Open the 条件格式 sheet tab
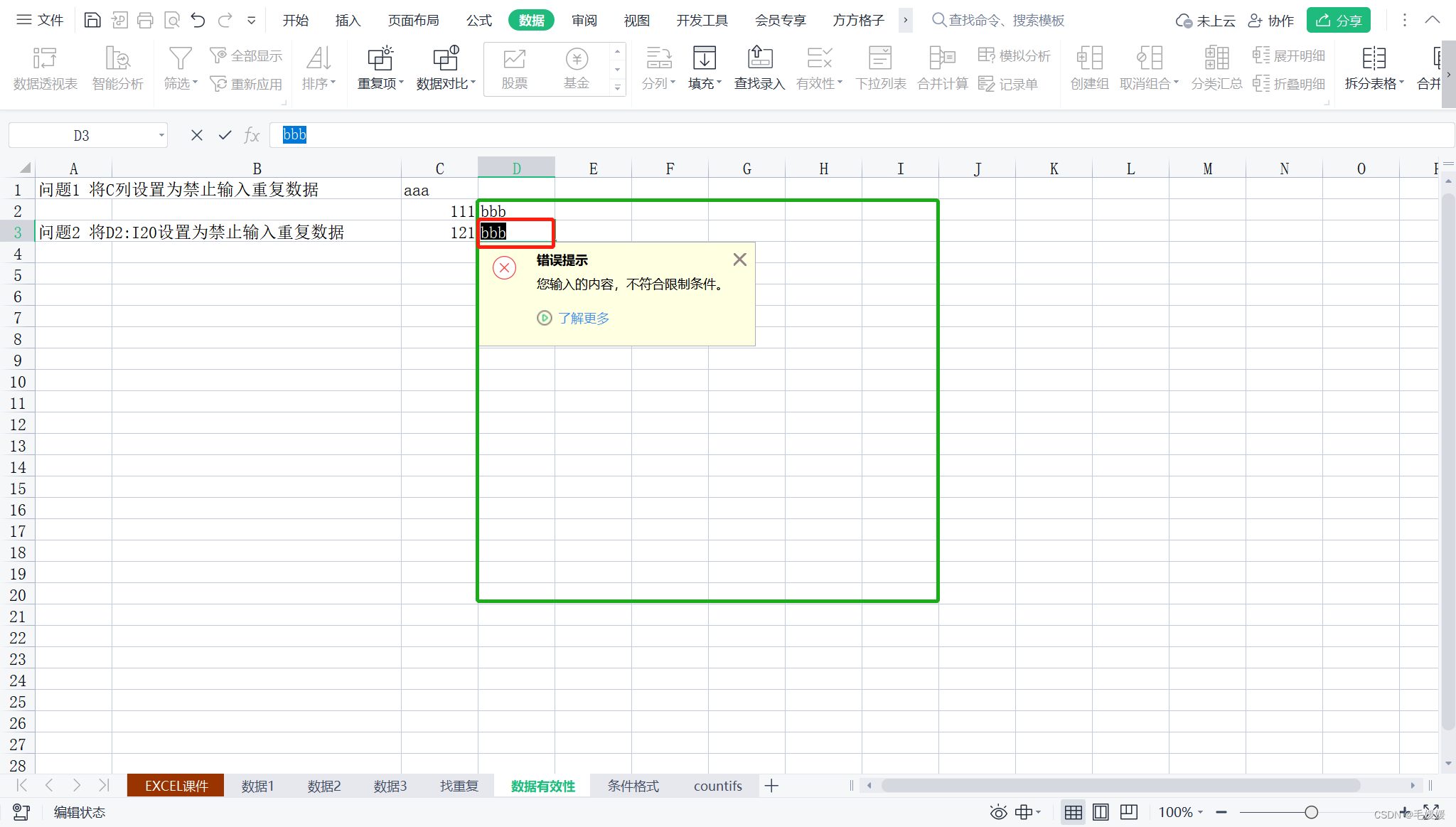This screenshot has height=827, width=1456. click(x=632, y=786)
